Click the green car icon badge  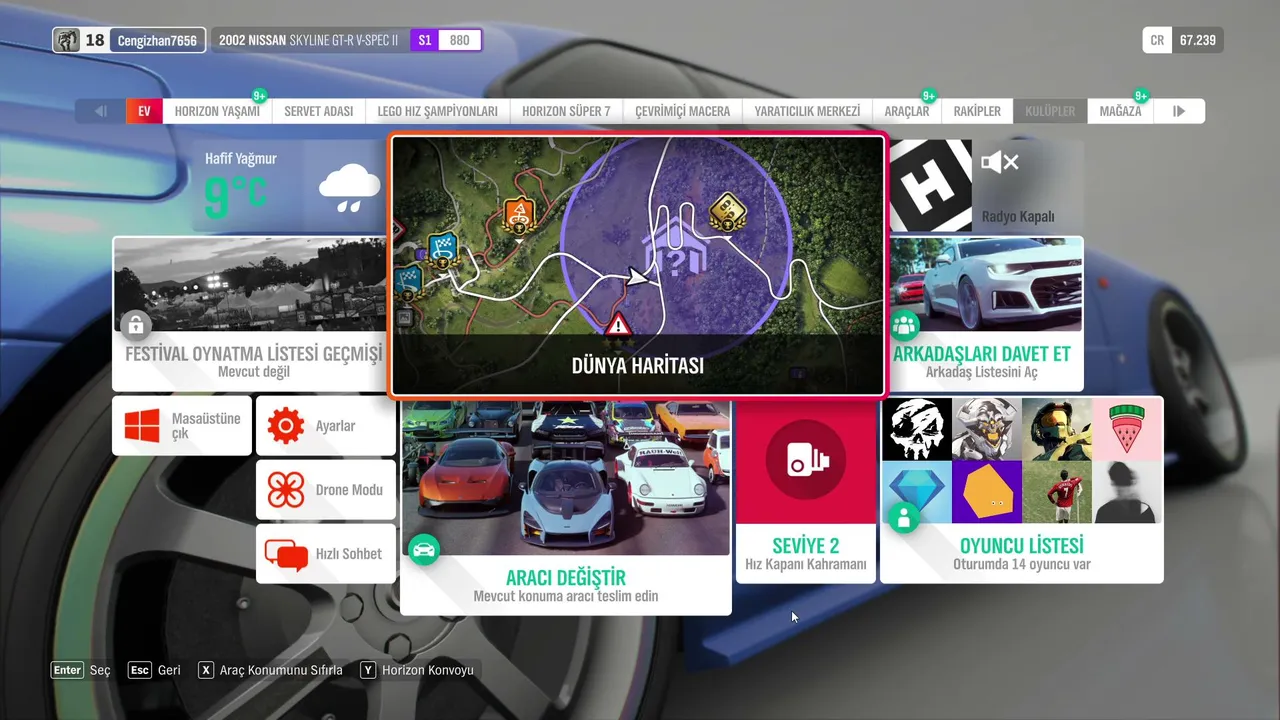(x=424, y=549)
